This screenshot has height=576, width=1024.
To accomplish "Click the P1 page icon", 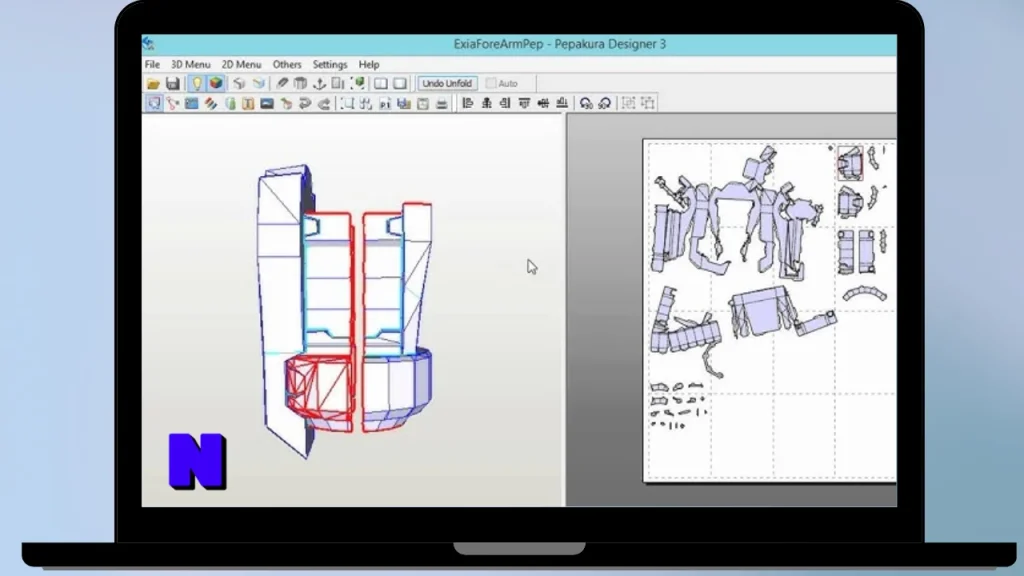I will [x=385, y=103].
